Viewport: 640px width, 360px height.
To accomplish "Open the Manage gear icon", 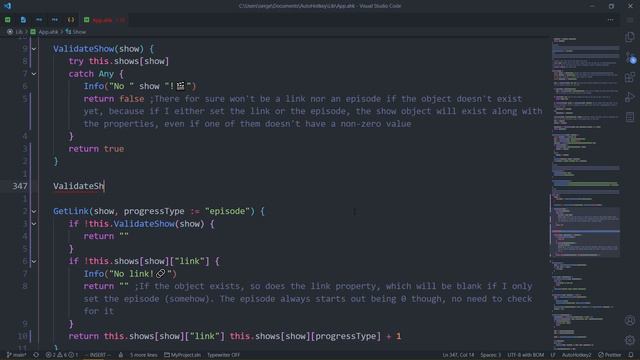I will [630, 340].
